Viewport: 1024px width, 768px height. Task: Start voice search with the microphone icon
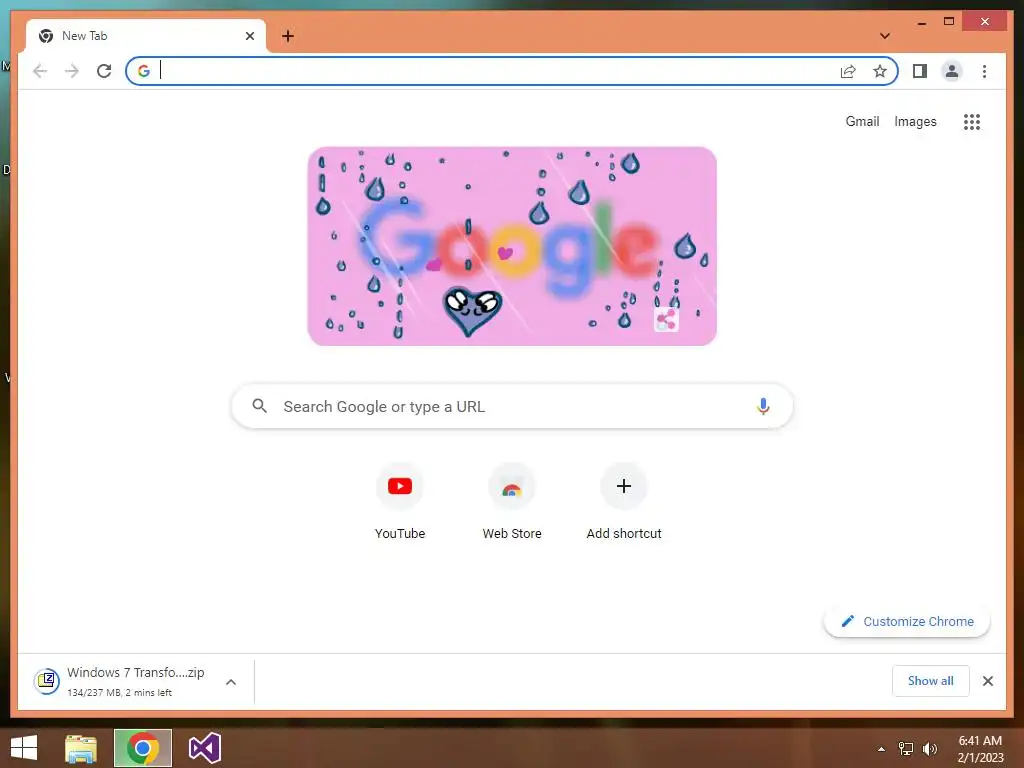tap(763, 406)
